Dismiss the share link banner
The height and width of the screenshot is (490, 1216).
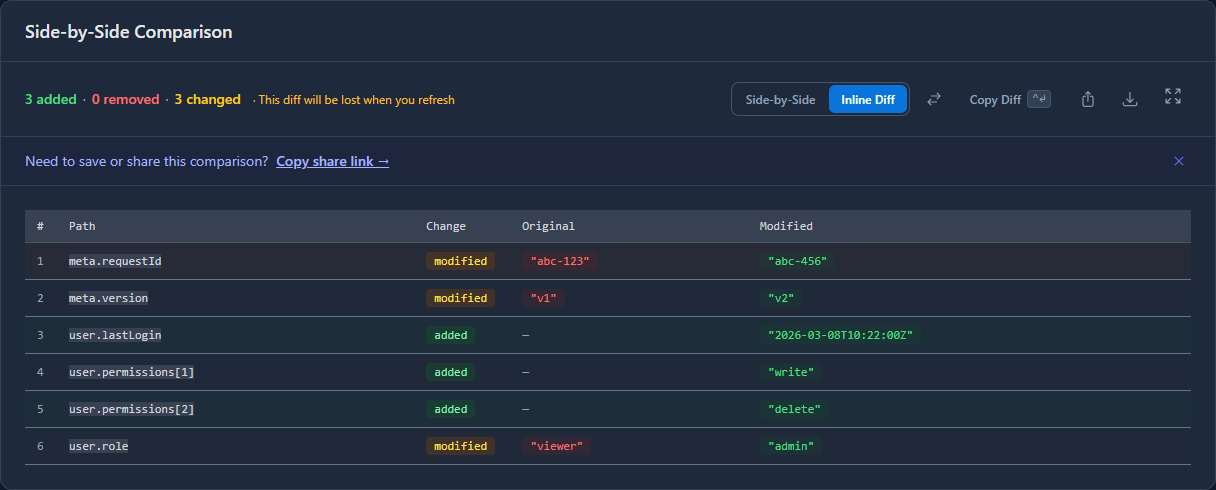(x=1179, y=161)
